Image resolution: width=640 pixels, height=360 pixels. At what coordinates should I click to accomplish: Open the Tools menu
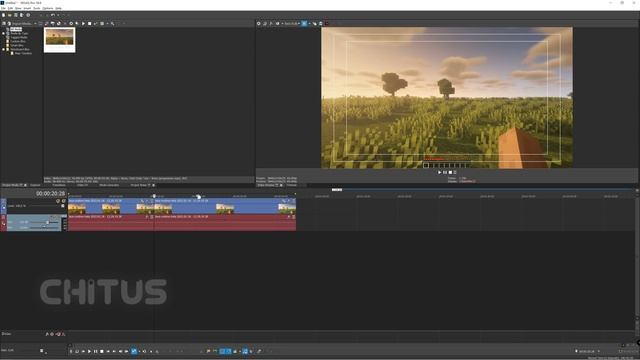point(37,8)
